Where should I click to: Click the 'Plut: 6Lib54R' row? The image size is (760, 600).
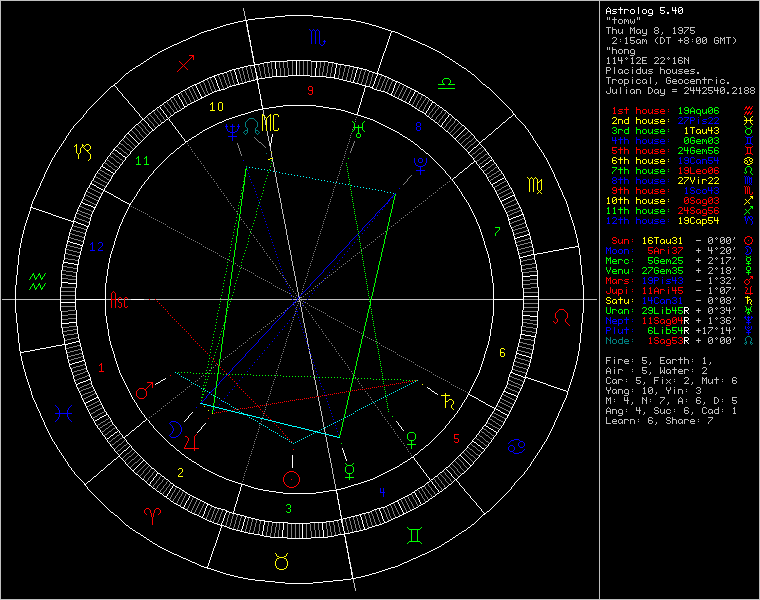pos(680,331)
